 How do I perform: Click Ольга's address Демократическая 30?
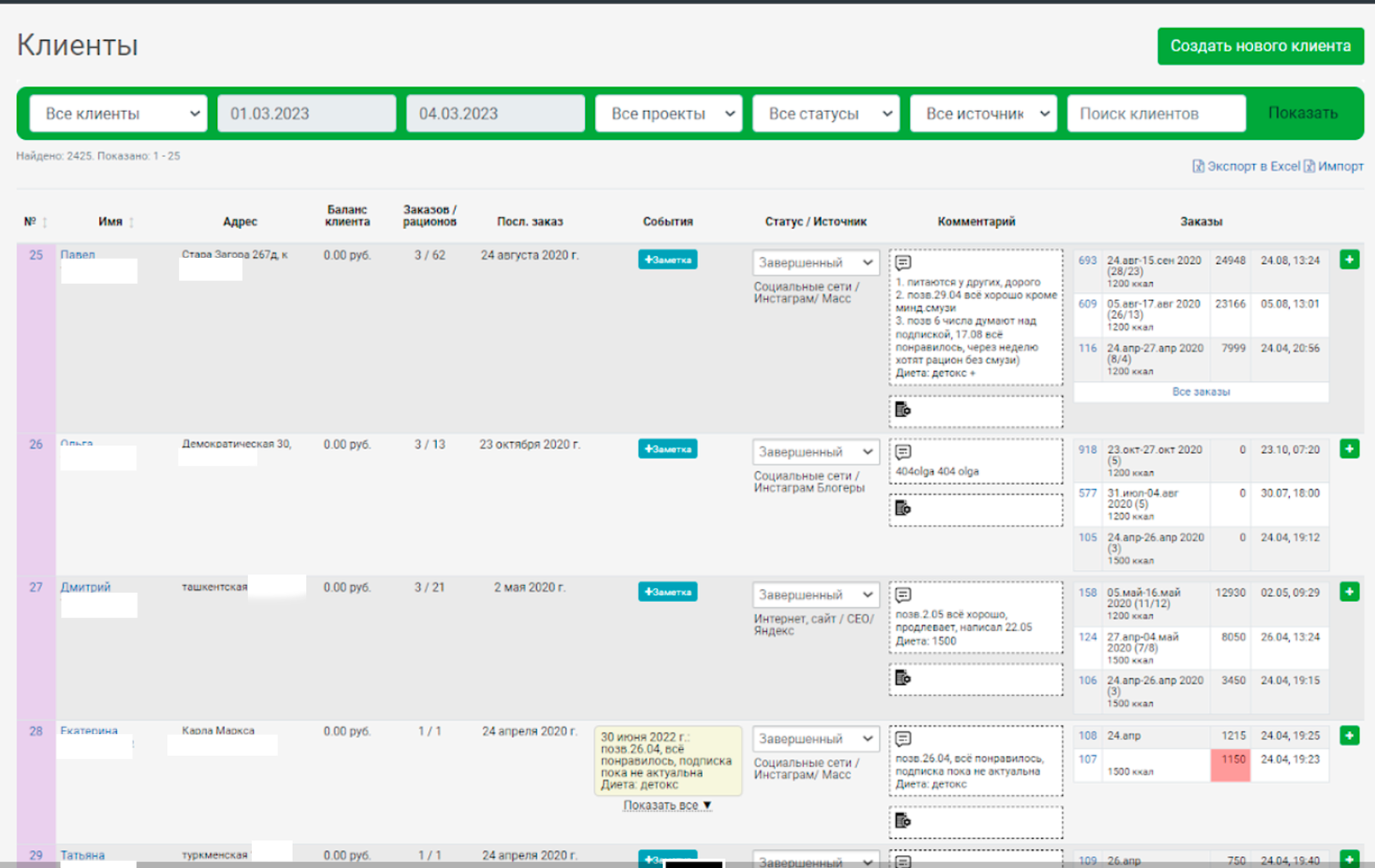click(237, 444)
